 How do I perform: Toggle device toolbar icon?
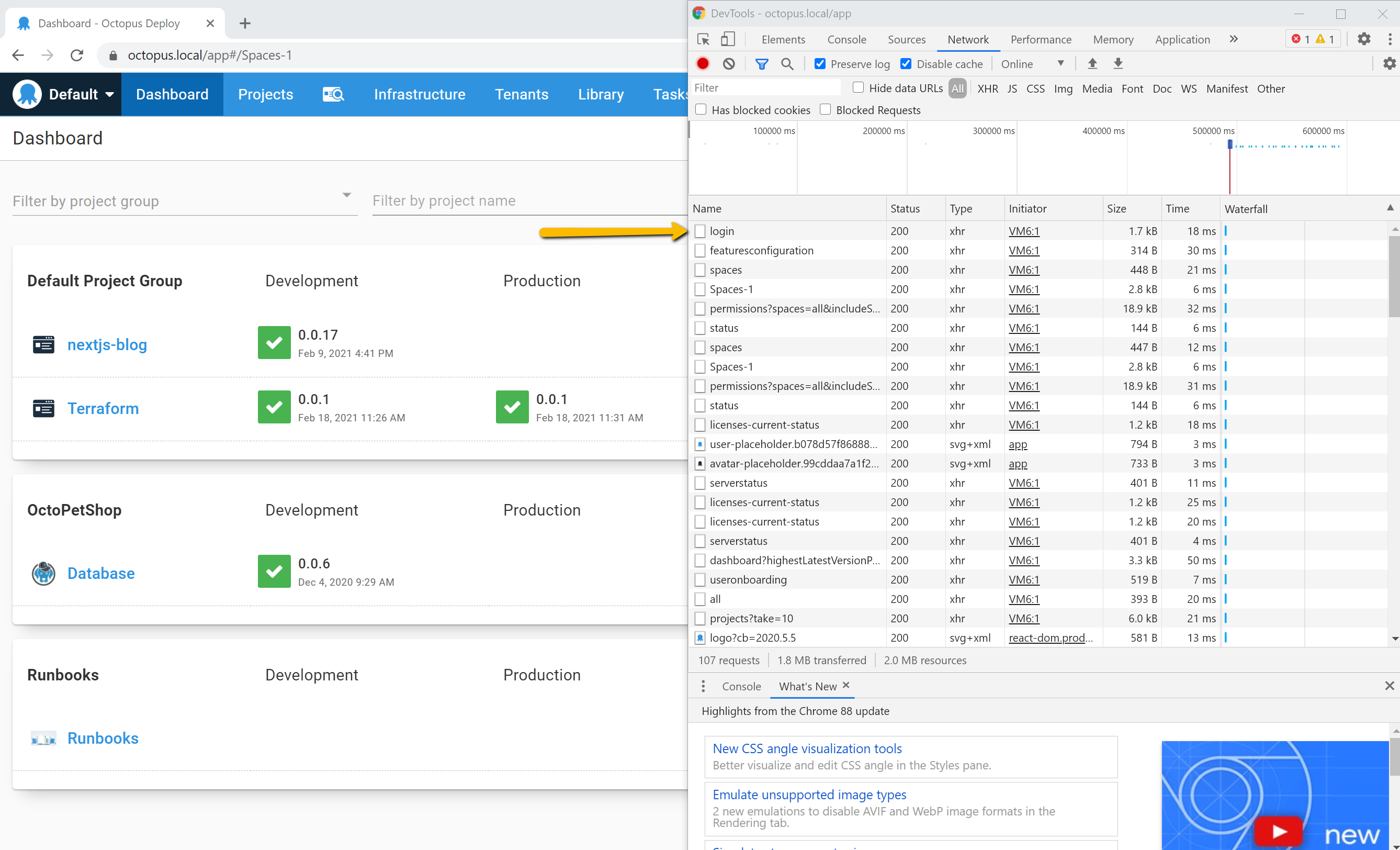(728, 39)
